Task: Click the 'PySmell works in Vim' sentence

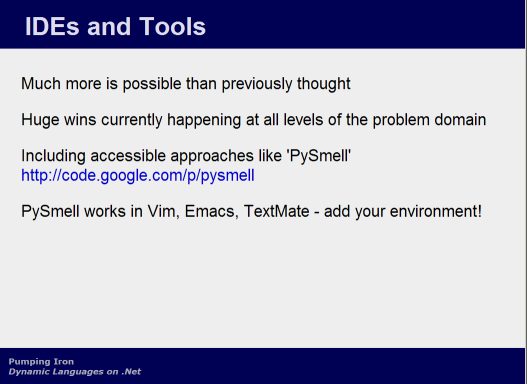Action: pyautogui.click(x=251, y=212)
